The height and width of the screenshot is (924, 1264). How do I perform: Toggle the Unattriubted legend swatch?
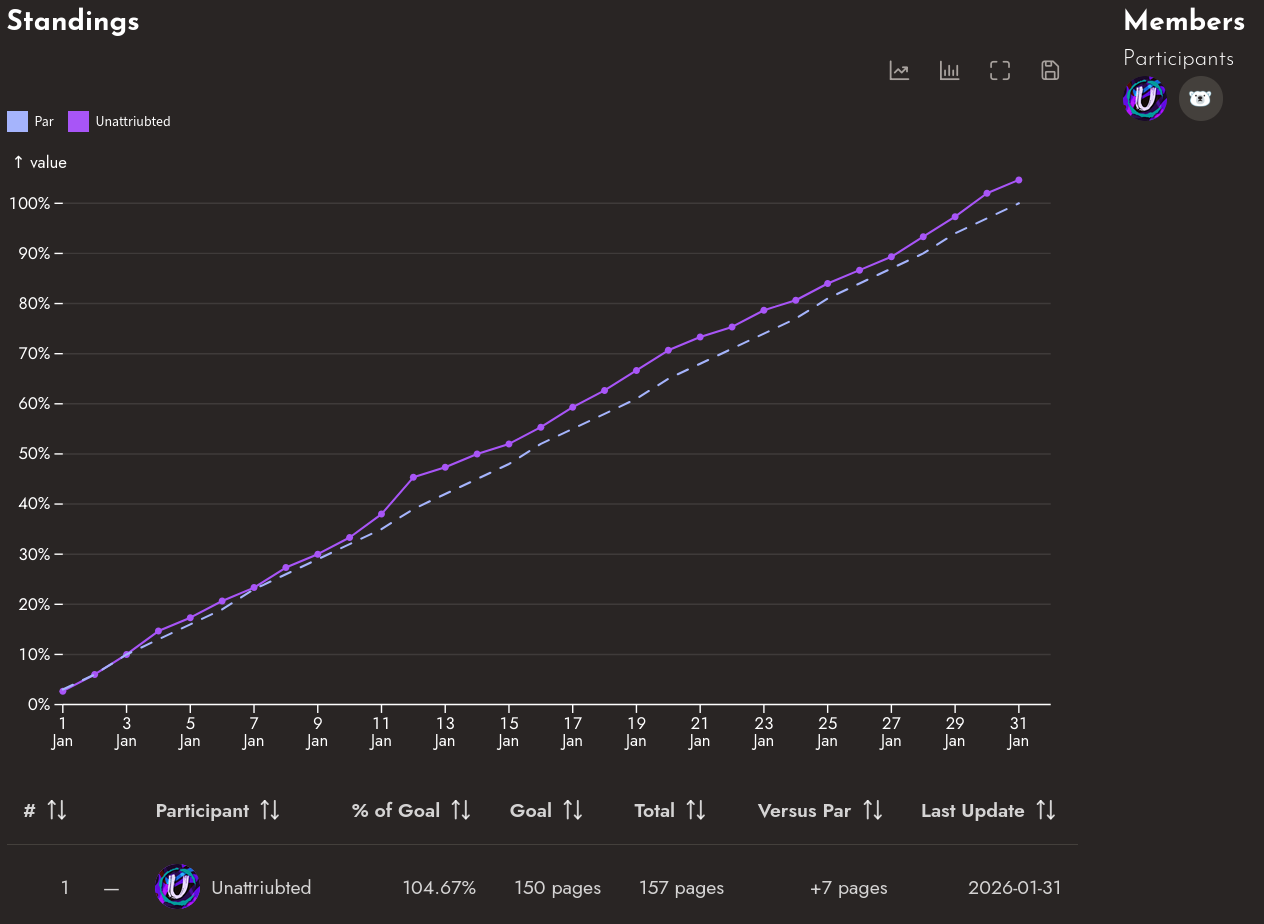(x=78, y=122)
